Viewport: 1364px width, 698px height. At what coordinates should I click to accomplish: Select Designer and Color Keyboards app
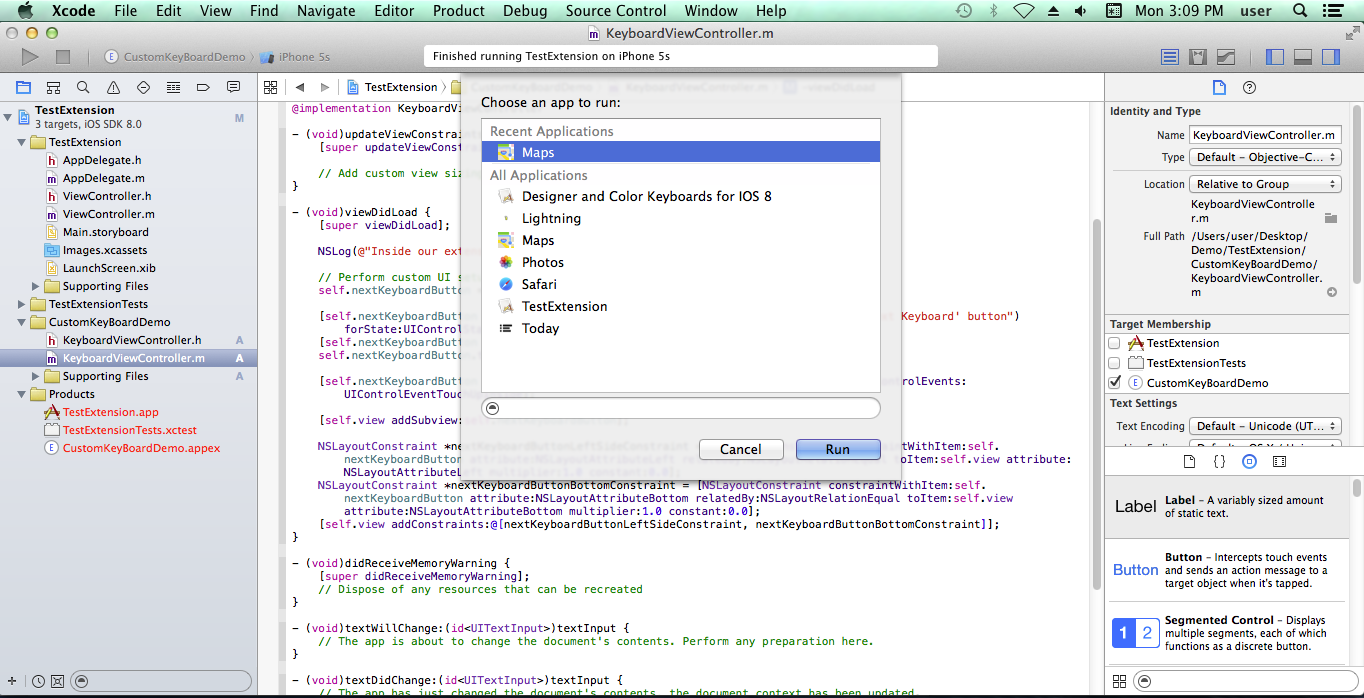(680, 196)
